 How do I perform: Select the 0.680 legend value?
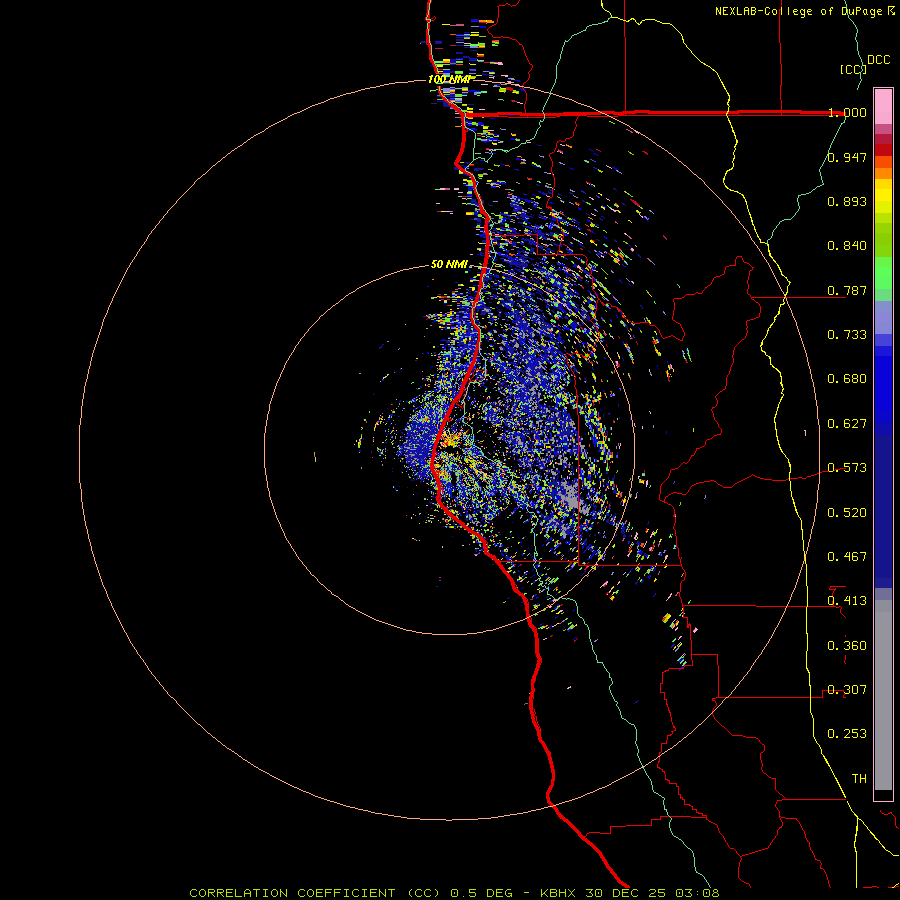point(847,379)
